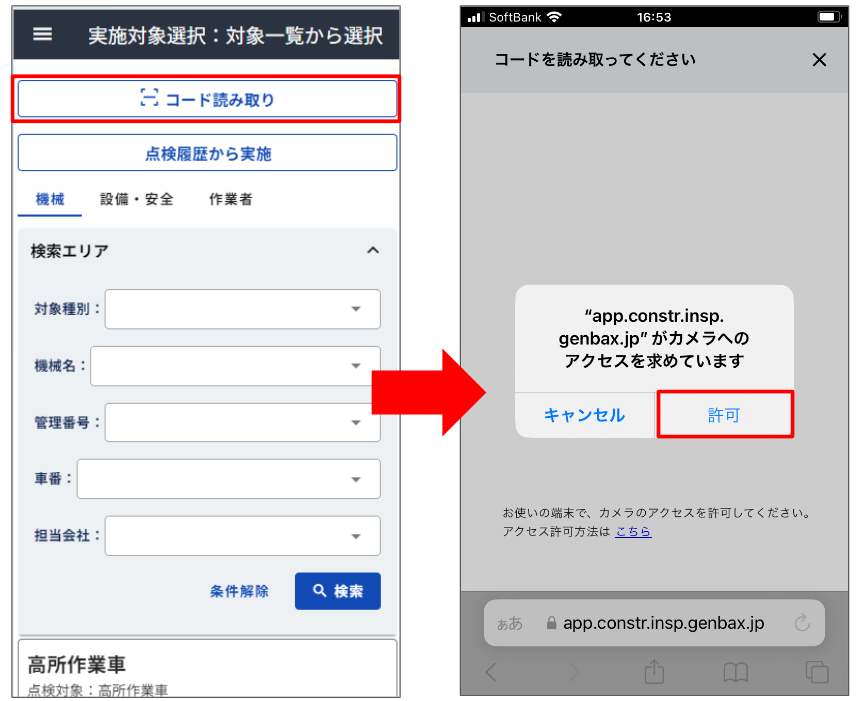Tap 点検履歴から実施 button
Viewport: 857px width, 701px height.
pyautogui.click(x=207, y=153)
